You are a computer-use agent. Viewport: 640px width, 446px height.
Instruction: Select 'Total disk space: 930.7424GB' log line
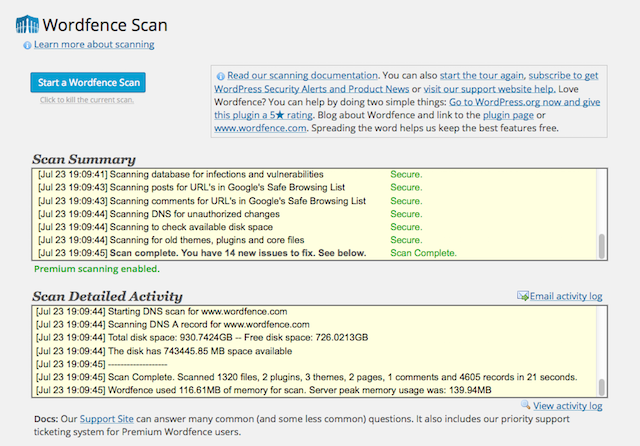click(202, 337)
